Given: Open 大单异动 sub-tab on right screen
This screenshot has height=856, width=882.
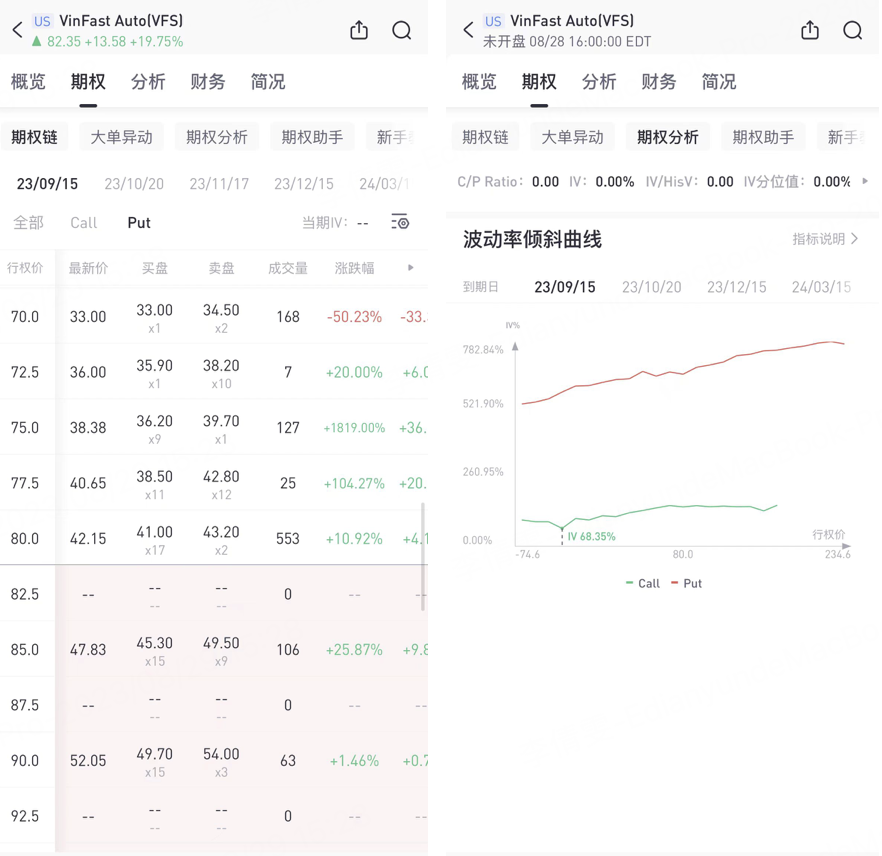Looking at the screenshot, I should (x=572, y=137).
